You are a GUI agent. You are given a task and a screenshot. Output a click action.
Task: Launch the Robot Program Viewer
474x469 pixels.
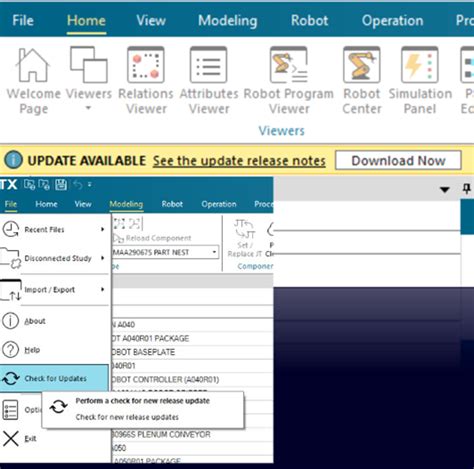pyautogui.click(x=289, y=81)
